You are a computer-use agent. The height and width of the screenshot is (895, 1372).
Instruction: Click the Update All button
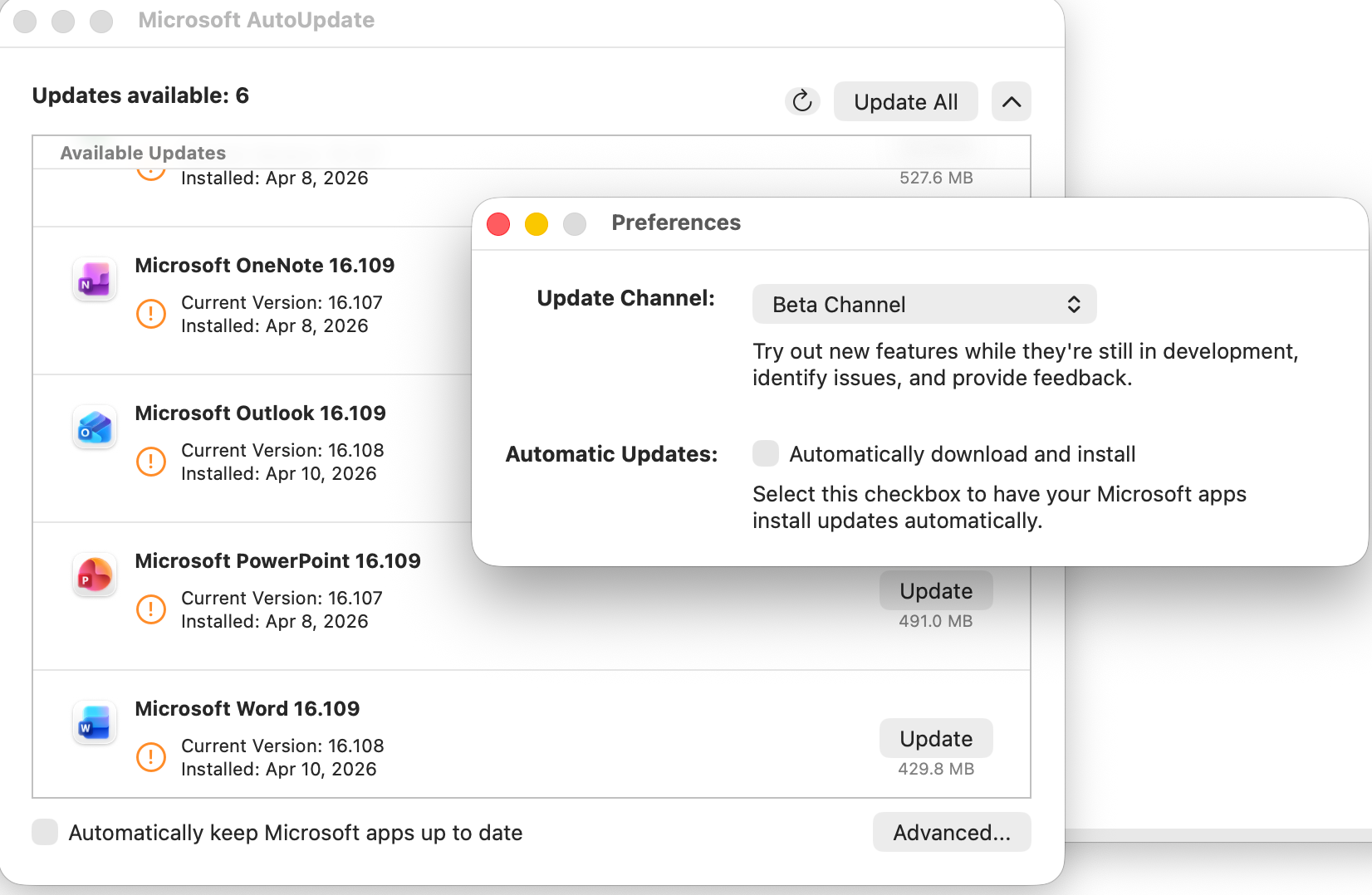(906, 101)
